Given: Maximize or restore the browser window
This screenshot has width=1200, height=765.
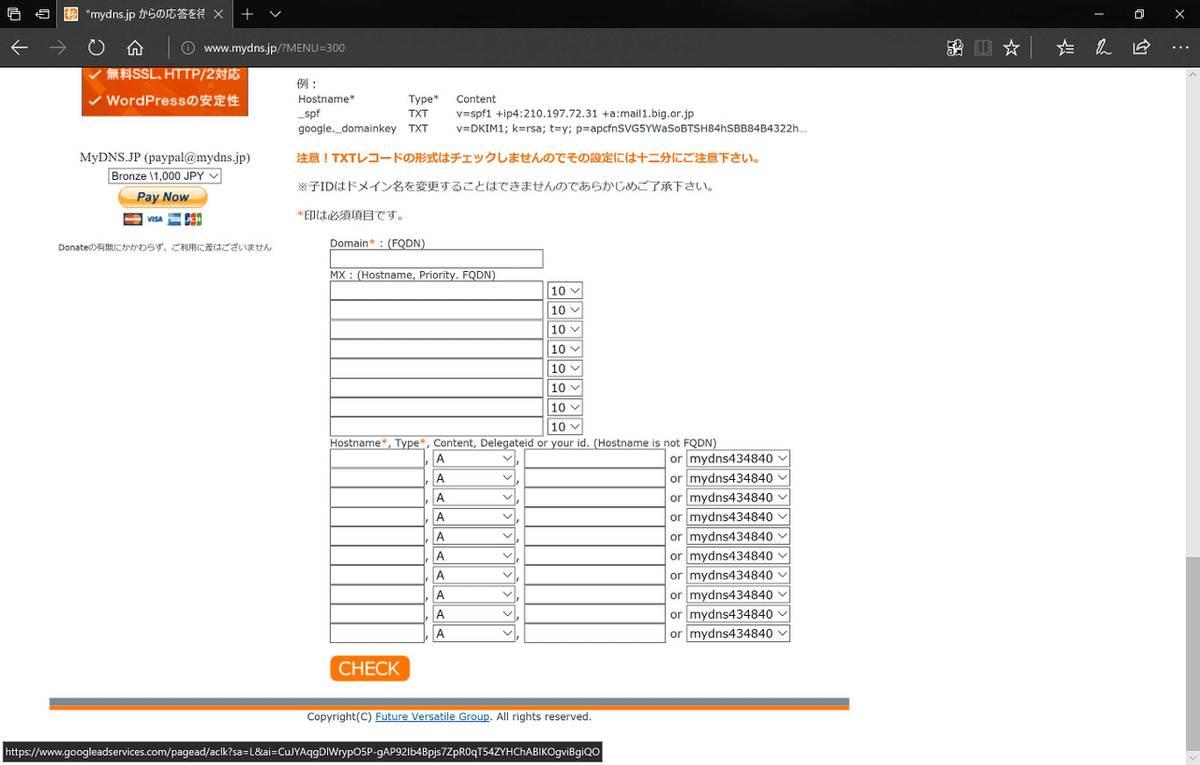Looking at the screenshot, I should pos(1139,14).
